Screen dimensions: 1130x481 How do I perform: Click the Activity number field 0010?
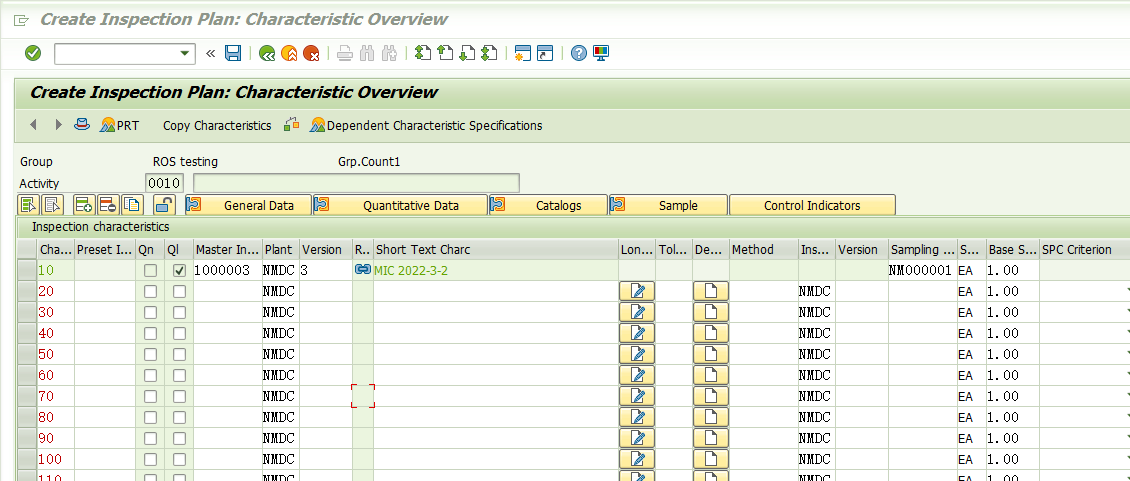click(165, 183)
